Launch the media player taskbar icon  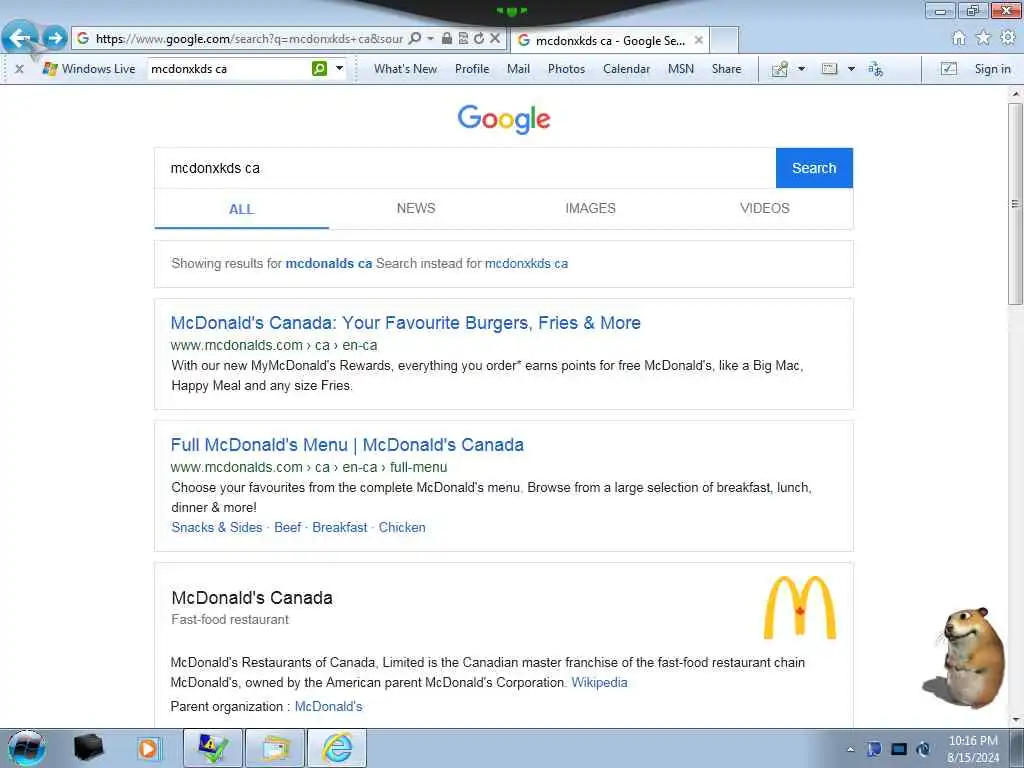148,748
